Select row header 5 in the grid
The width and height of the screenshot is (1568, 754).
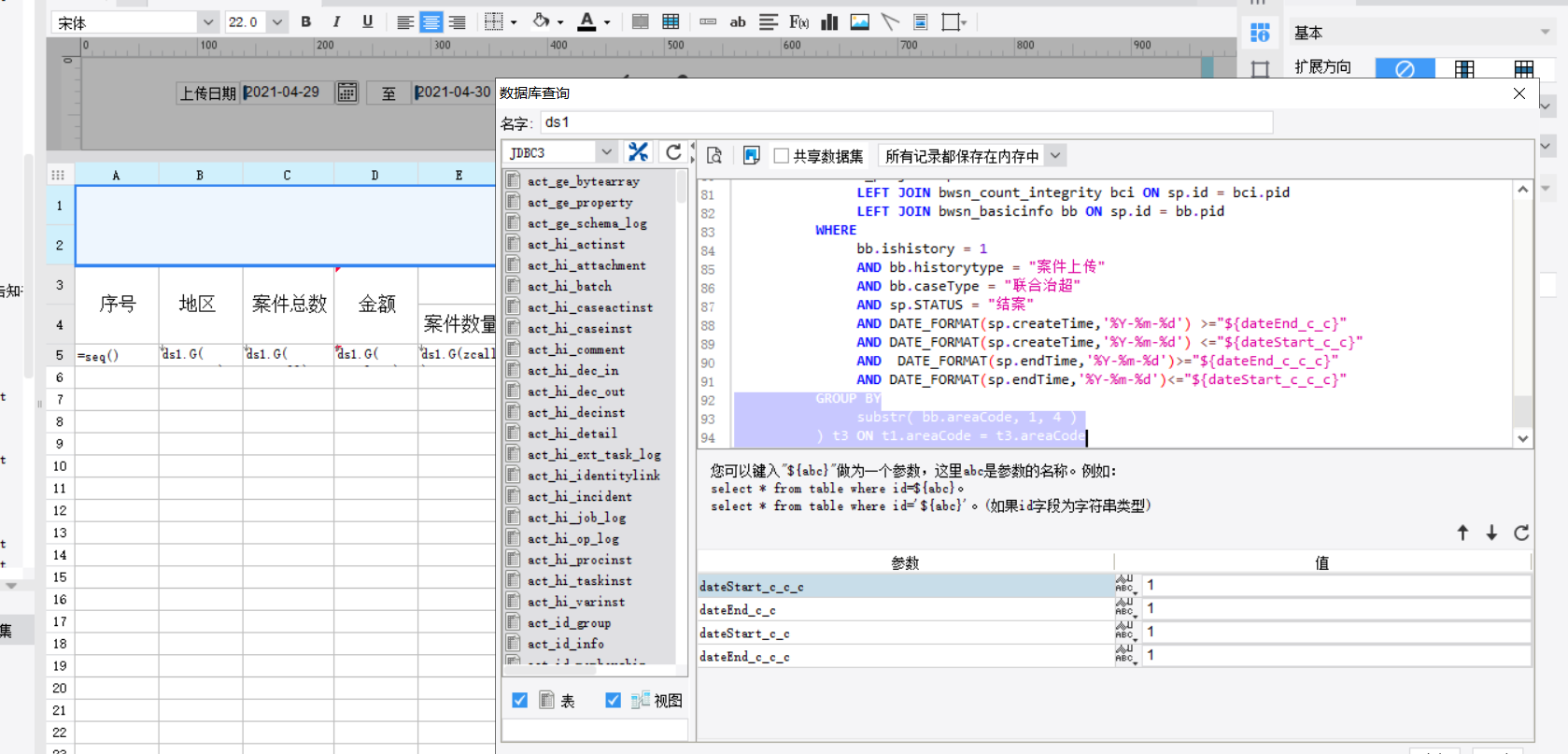[x=60, y=355]
